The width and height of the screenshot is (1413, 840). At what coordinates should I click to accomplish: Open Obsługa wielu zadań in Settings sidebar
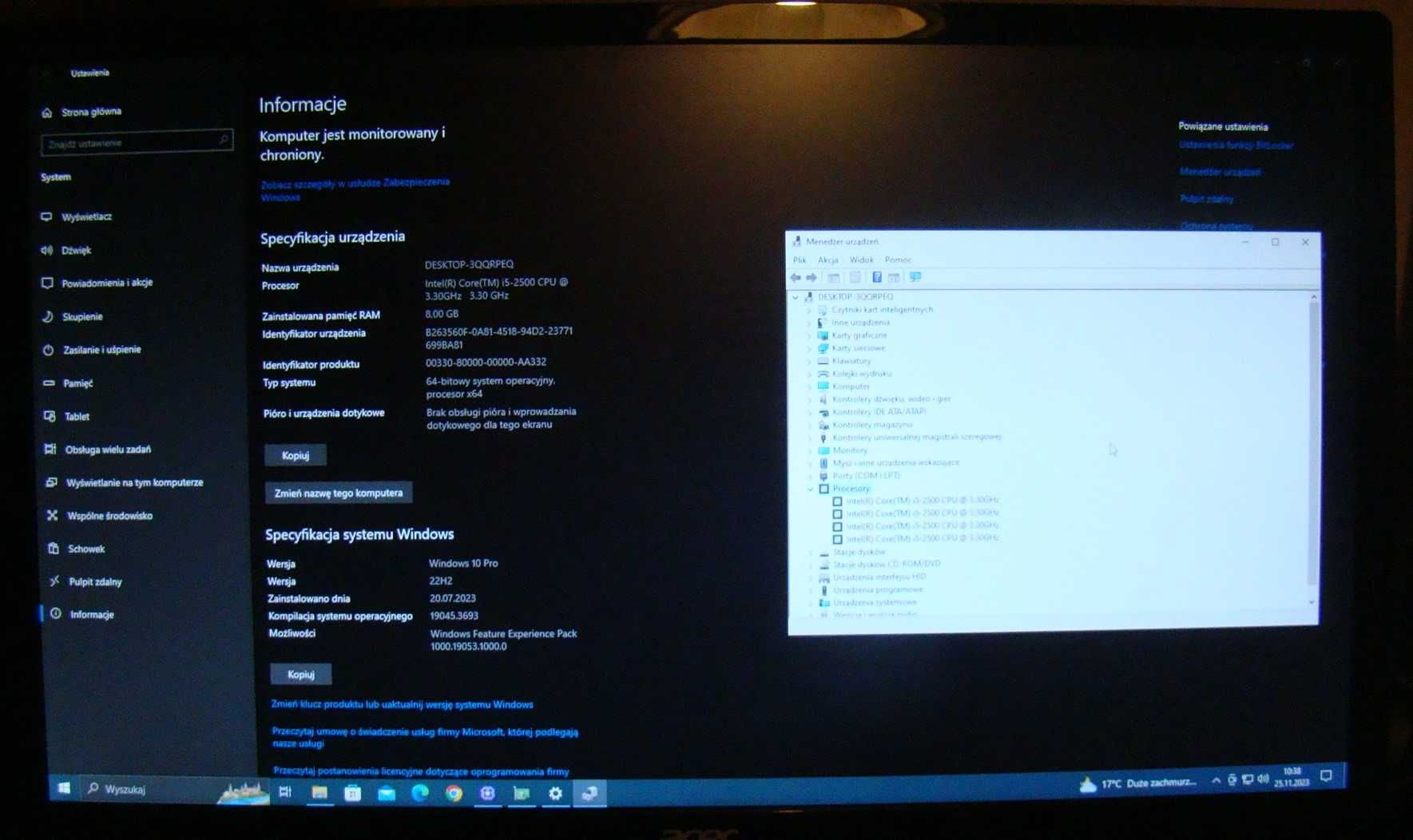(108, 450)
